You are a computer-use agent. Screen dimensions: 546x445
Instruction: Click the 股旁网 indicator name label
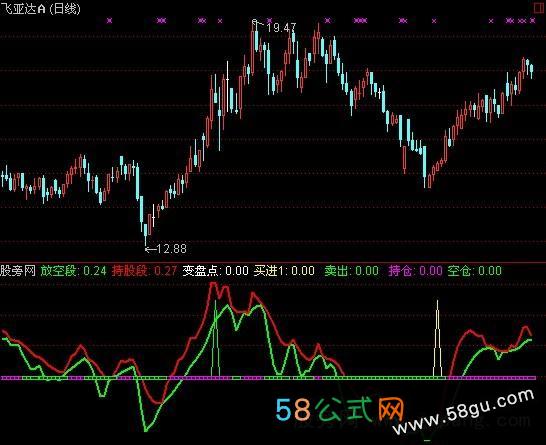[18, 271]
